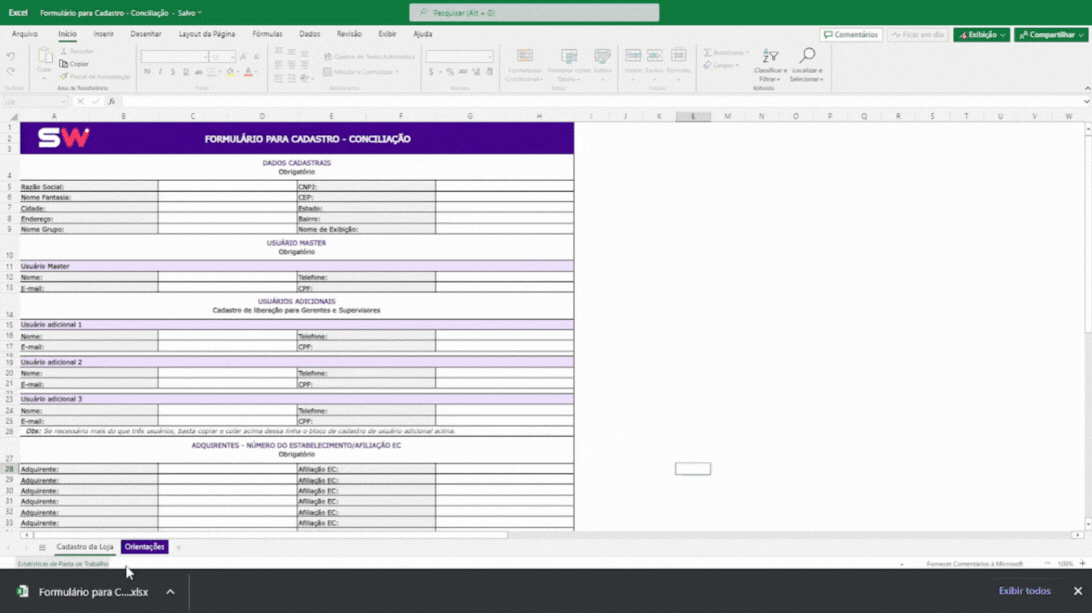Click the Redo arrow icon
The image size is (1092, 613).
point(10,72)
